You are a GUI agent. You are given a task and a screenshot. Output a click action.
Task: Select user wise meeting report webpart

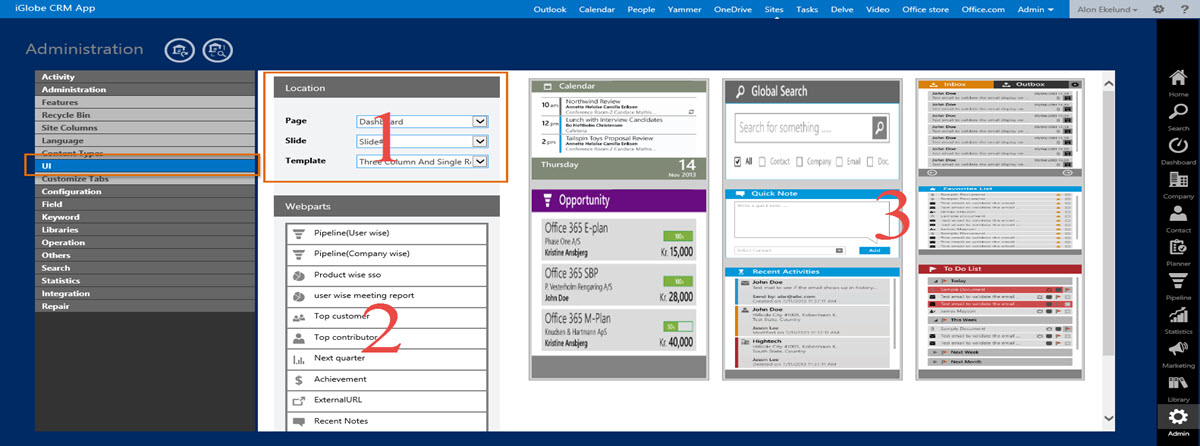coord(387,296)
